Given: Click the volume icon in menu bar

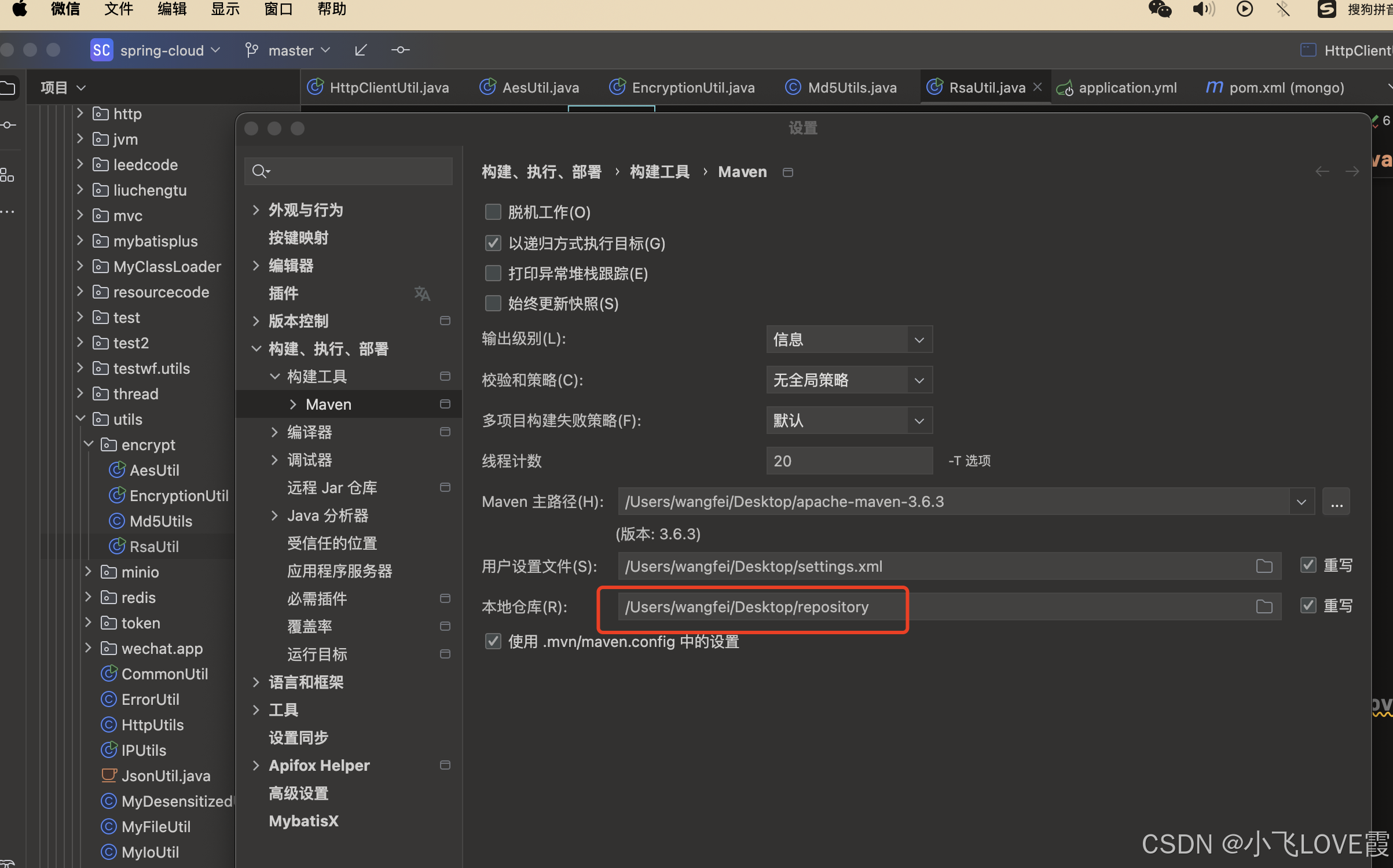Looking at the screenshot, I should (1203, 9).
